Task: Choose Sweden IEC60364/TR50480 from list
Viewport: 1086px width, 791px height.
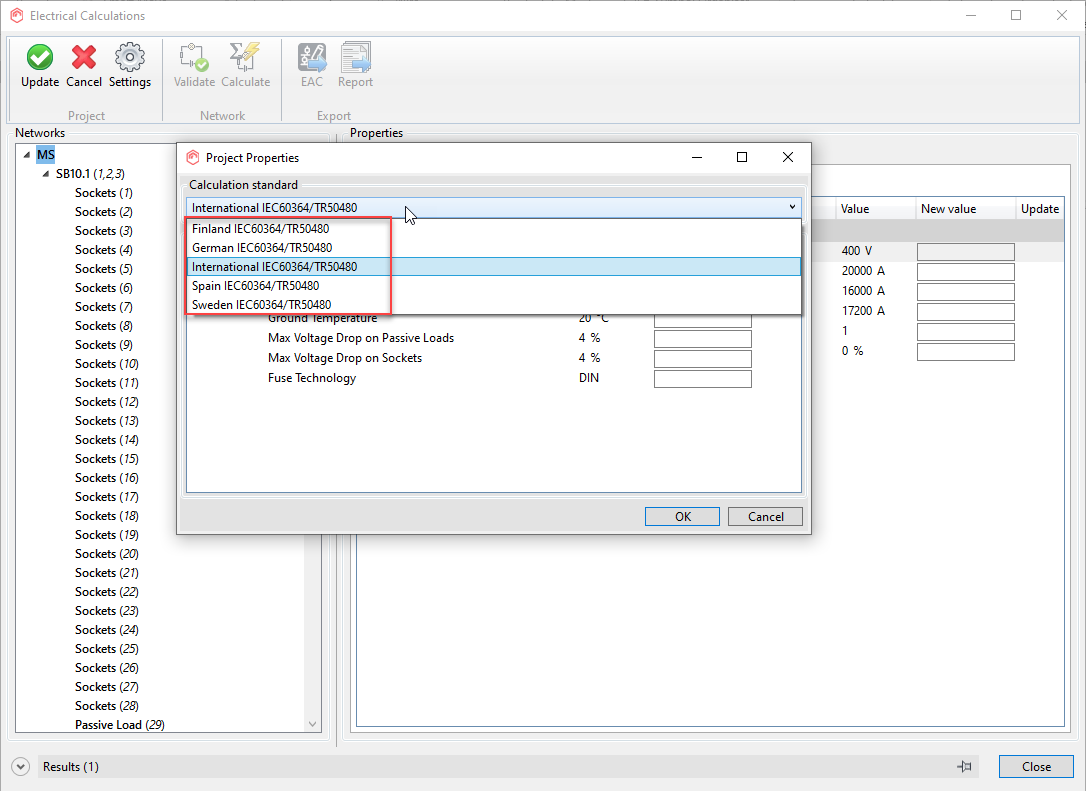Action: (262, 305)
